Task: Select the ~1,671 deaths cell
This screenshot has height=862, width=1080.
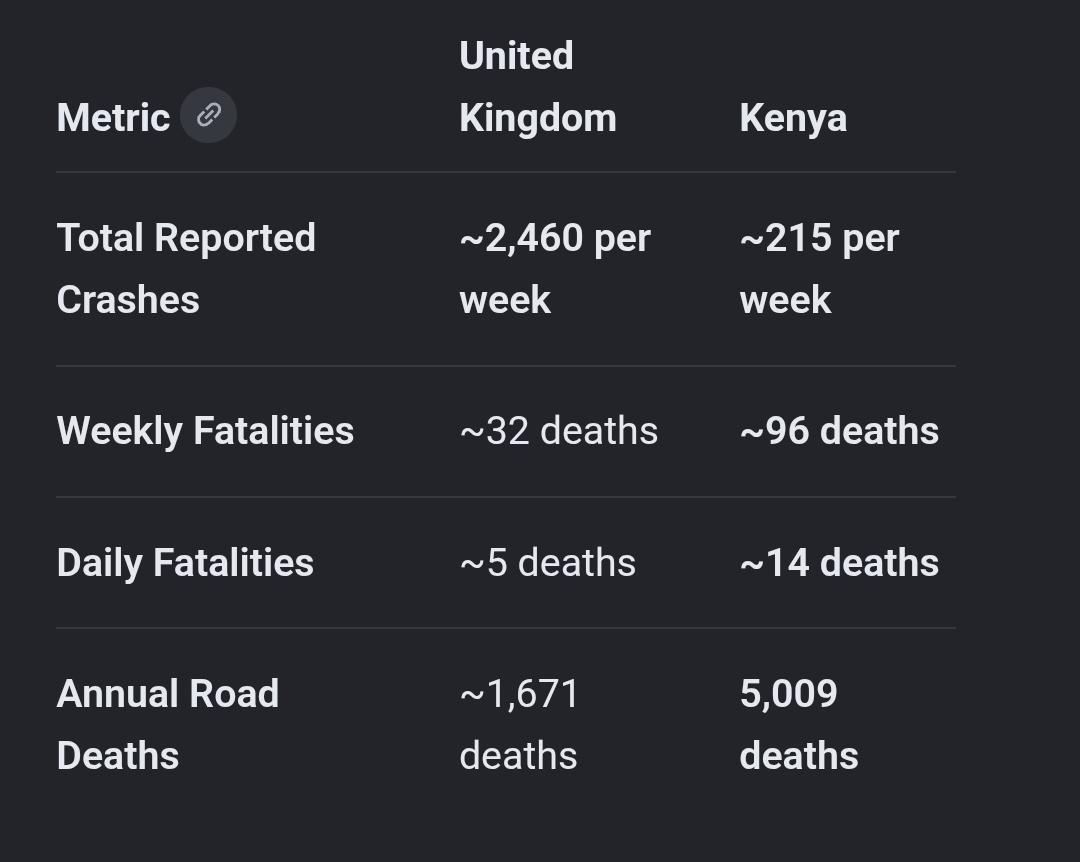Action: tap(519, 725)
